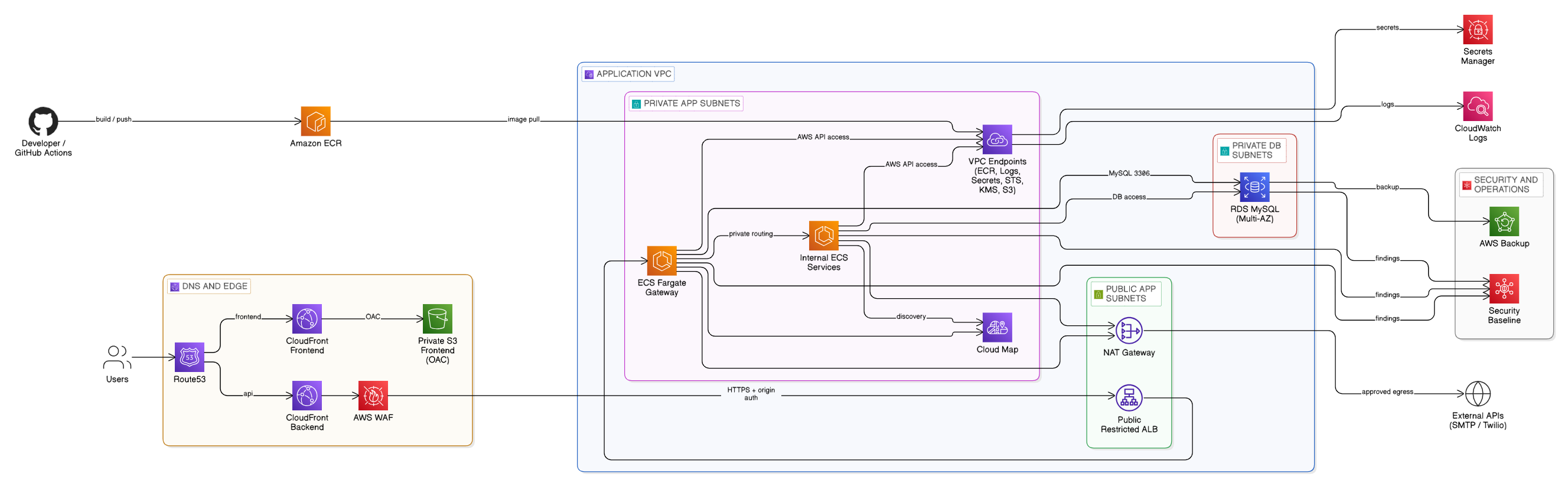Click the CloudFront Backend icon
Image resolution: width=1568 pixels, height=496 pixels.
coord(307,396)
